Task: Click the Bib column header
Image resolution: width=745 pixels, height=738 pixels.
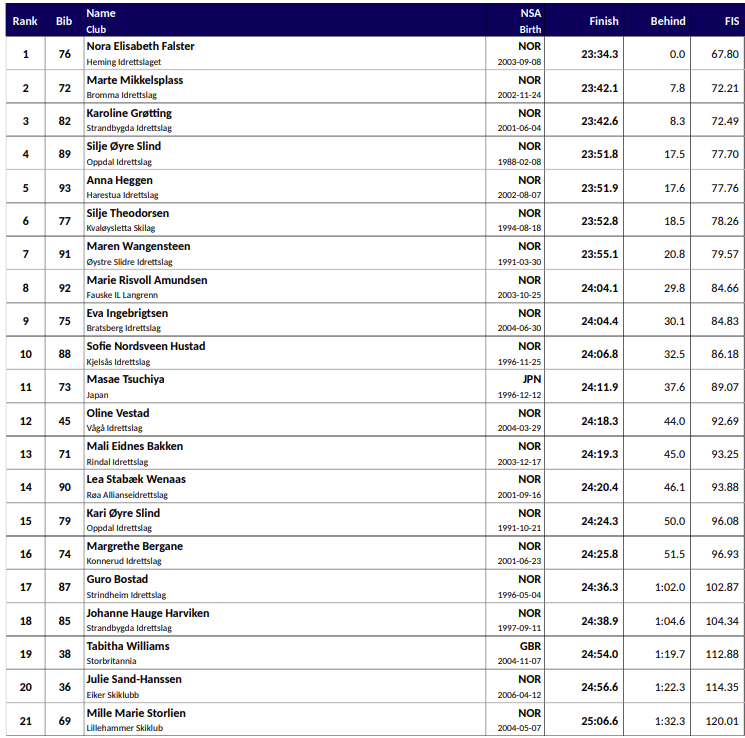Action: [64, 21]
